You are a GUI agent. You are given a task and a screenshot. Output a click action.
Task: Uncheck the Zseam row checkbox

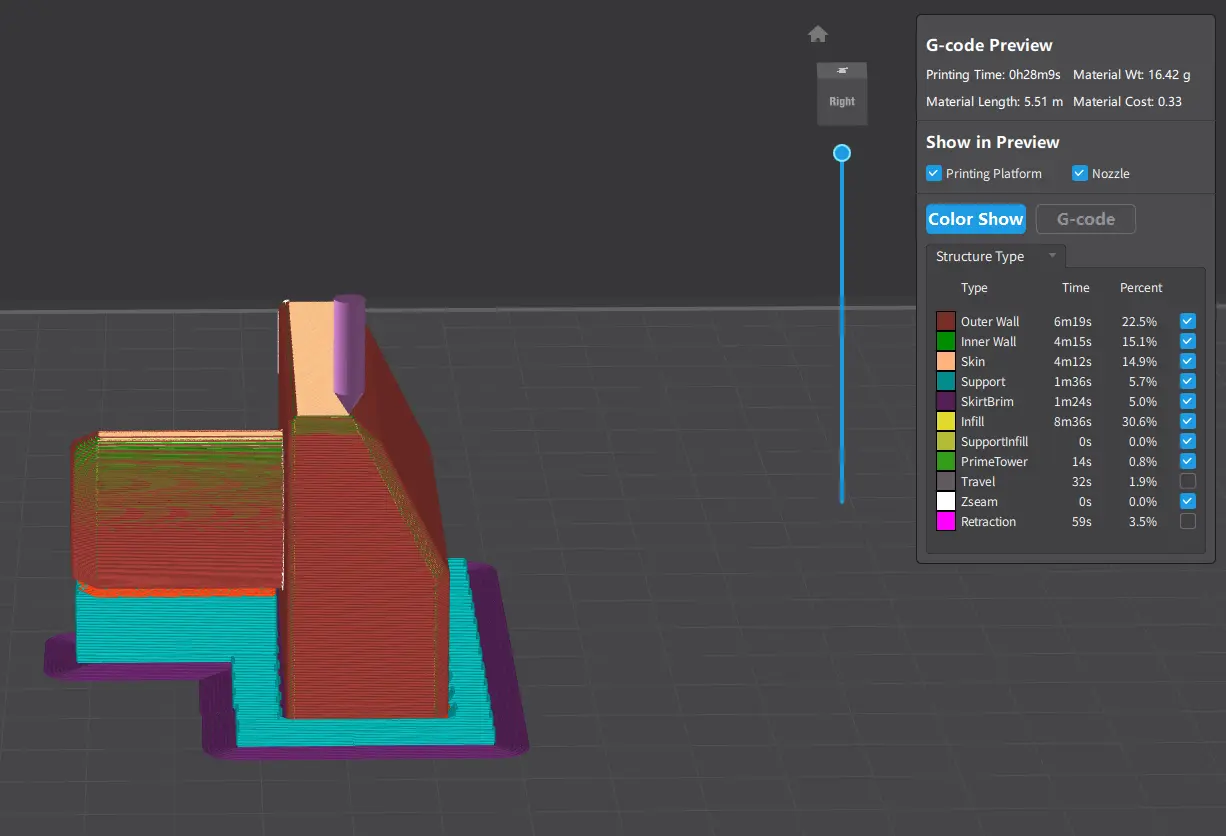pos(1188,501)
